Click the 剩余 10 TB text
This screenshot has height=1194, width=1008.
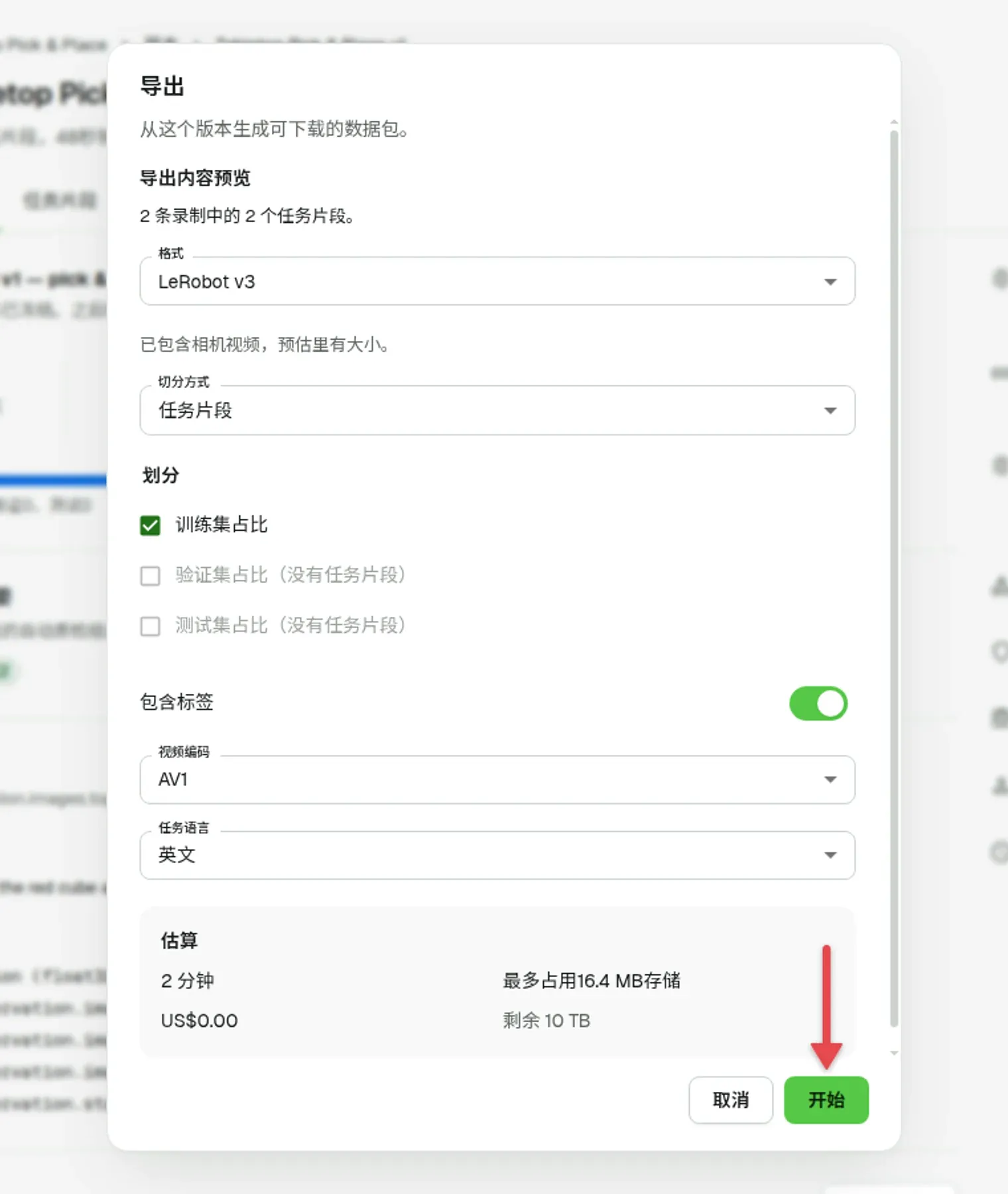[x=546, y=1020]
